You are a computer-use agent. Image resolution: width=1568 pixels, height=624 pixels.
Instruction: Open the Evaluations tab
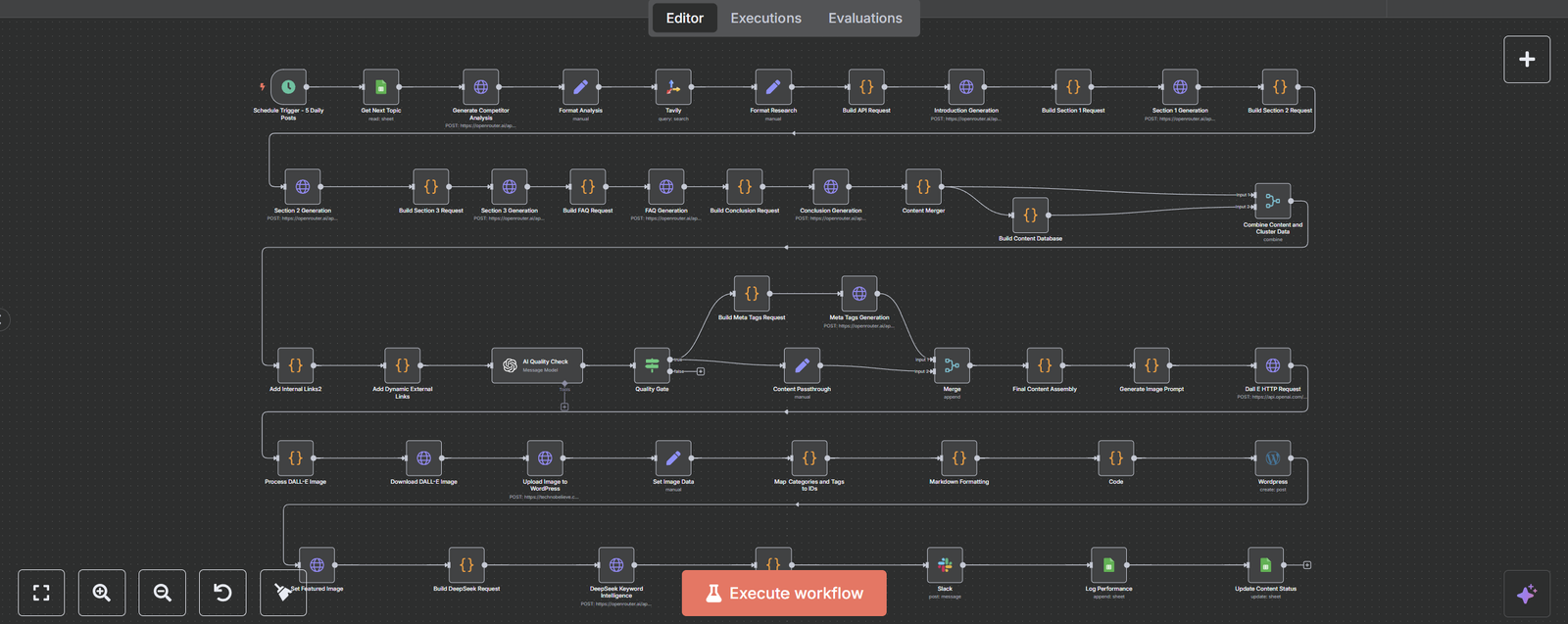(865, 18)
